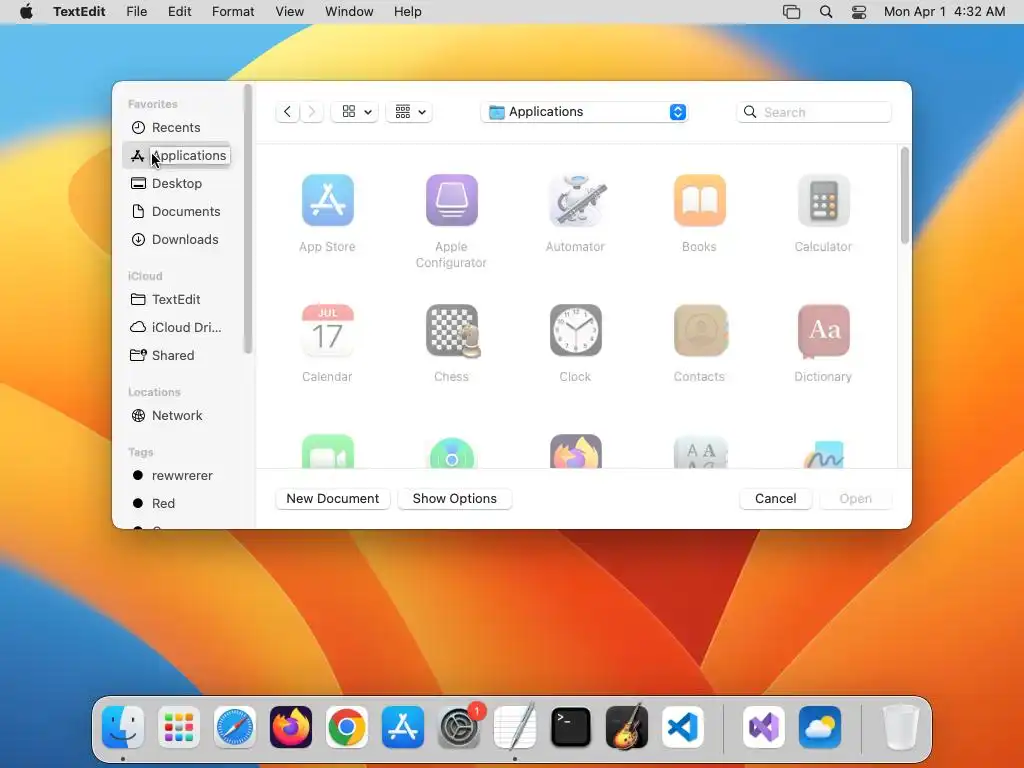Pick the Contacts app icon
The height and width of the screenshot is (768, 1024).
click(699, 330)
